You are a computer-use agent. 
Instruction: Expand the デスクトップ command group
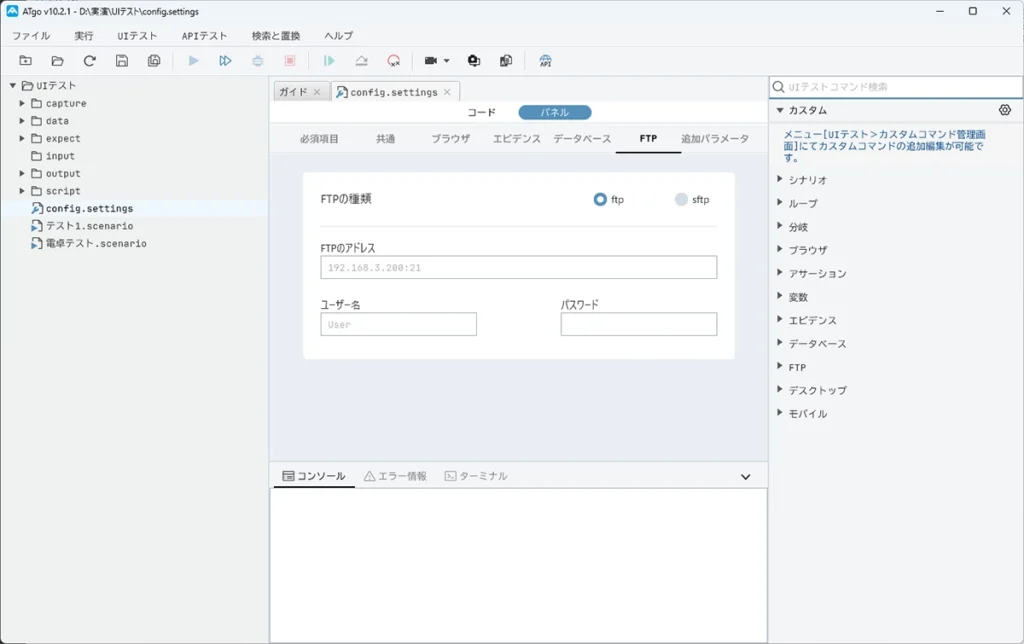pyautogui.click(x=780, y=389)
